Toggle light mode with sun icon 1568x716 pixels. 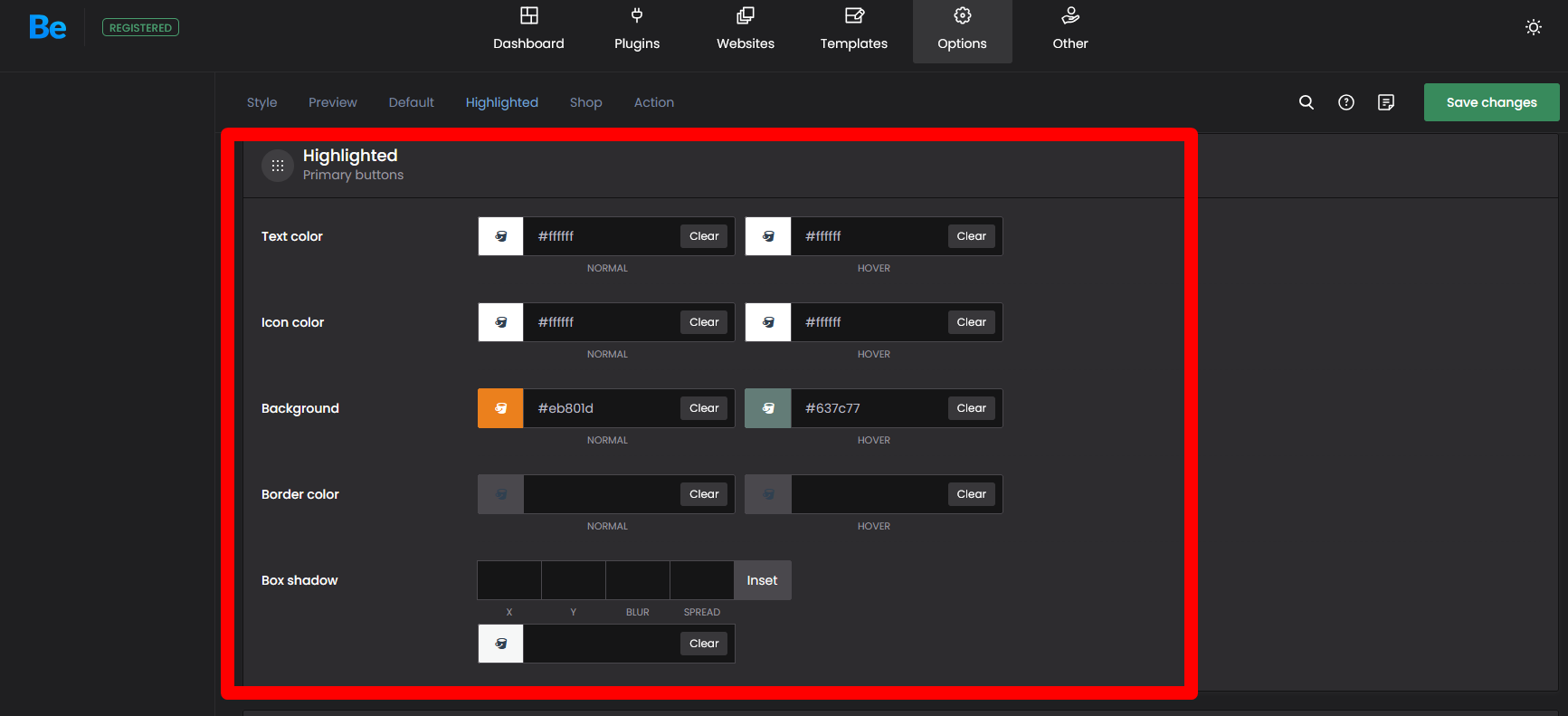click(1533, 27)
